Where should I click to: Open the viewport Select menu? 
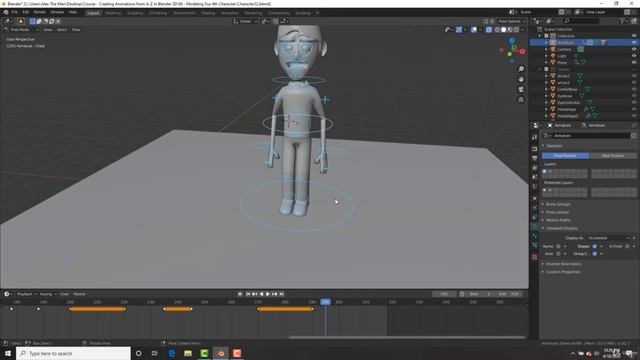(x=62, y=30)
